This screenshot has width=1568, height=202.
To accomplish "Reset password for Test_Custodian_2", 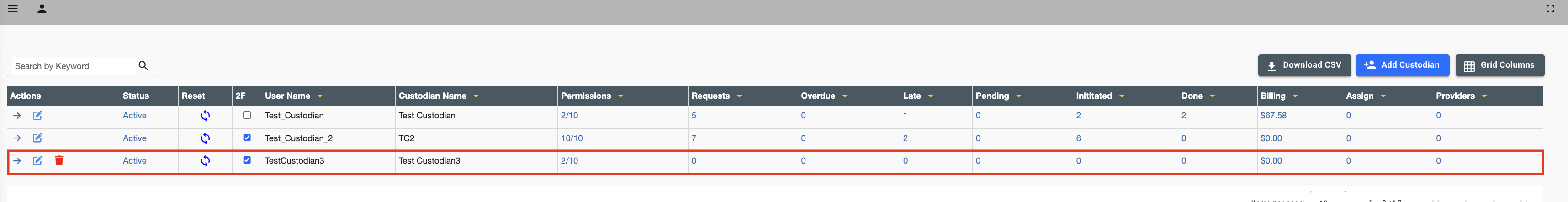I will tap(205, 138).
